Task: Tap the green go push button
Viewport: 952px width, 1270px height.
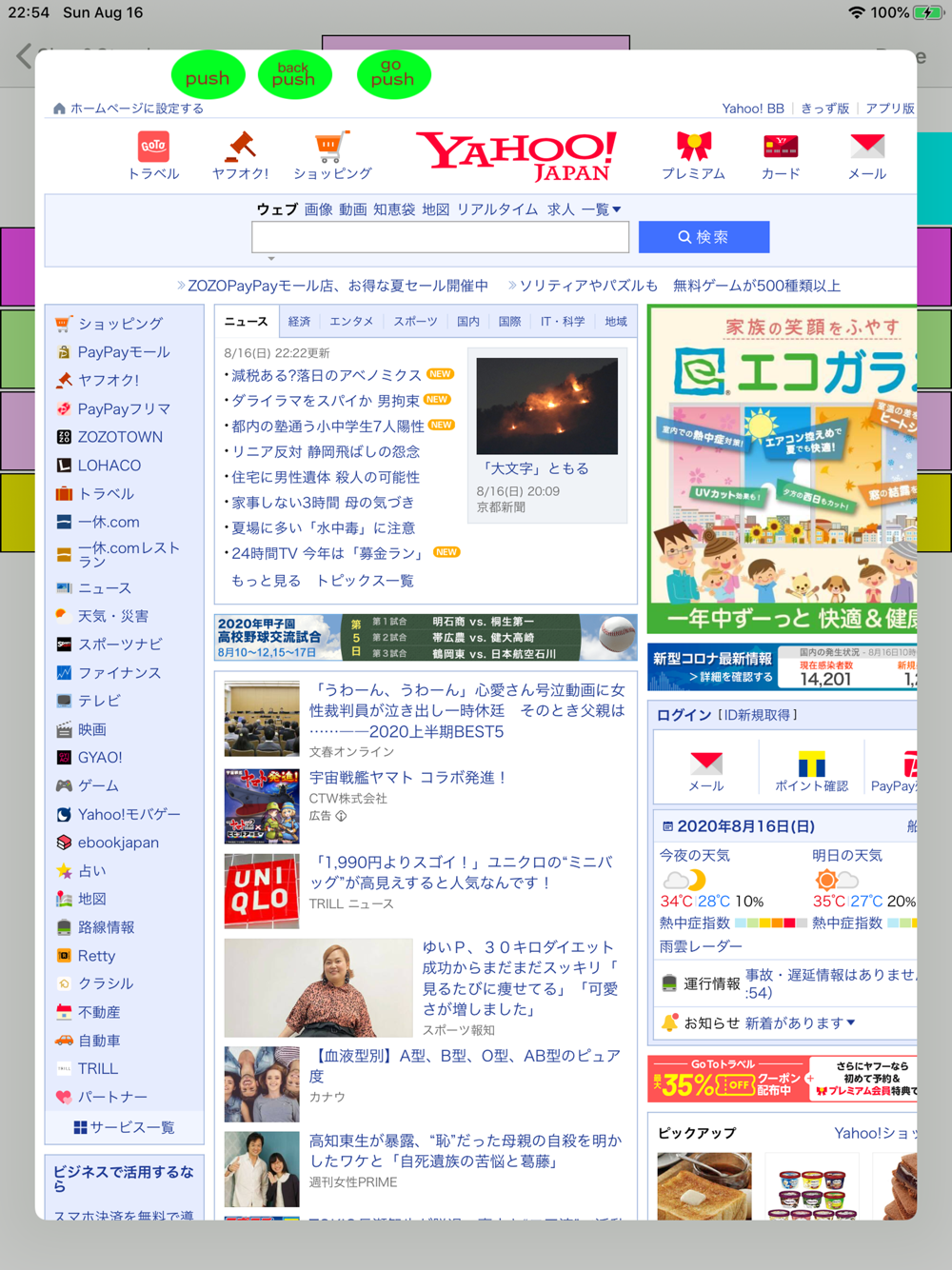Action: click(392, 75)
